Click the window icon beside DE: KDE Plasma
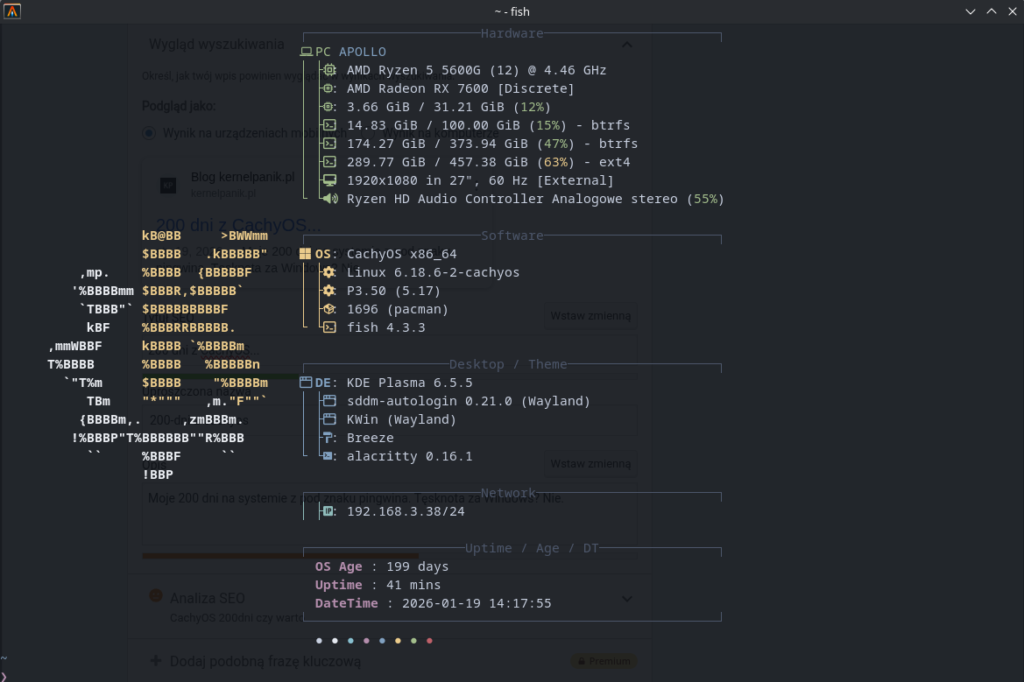 pyautogui.click(x=306, y=382)
